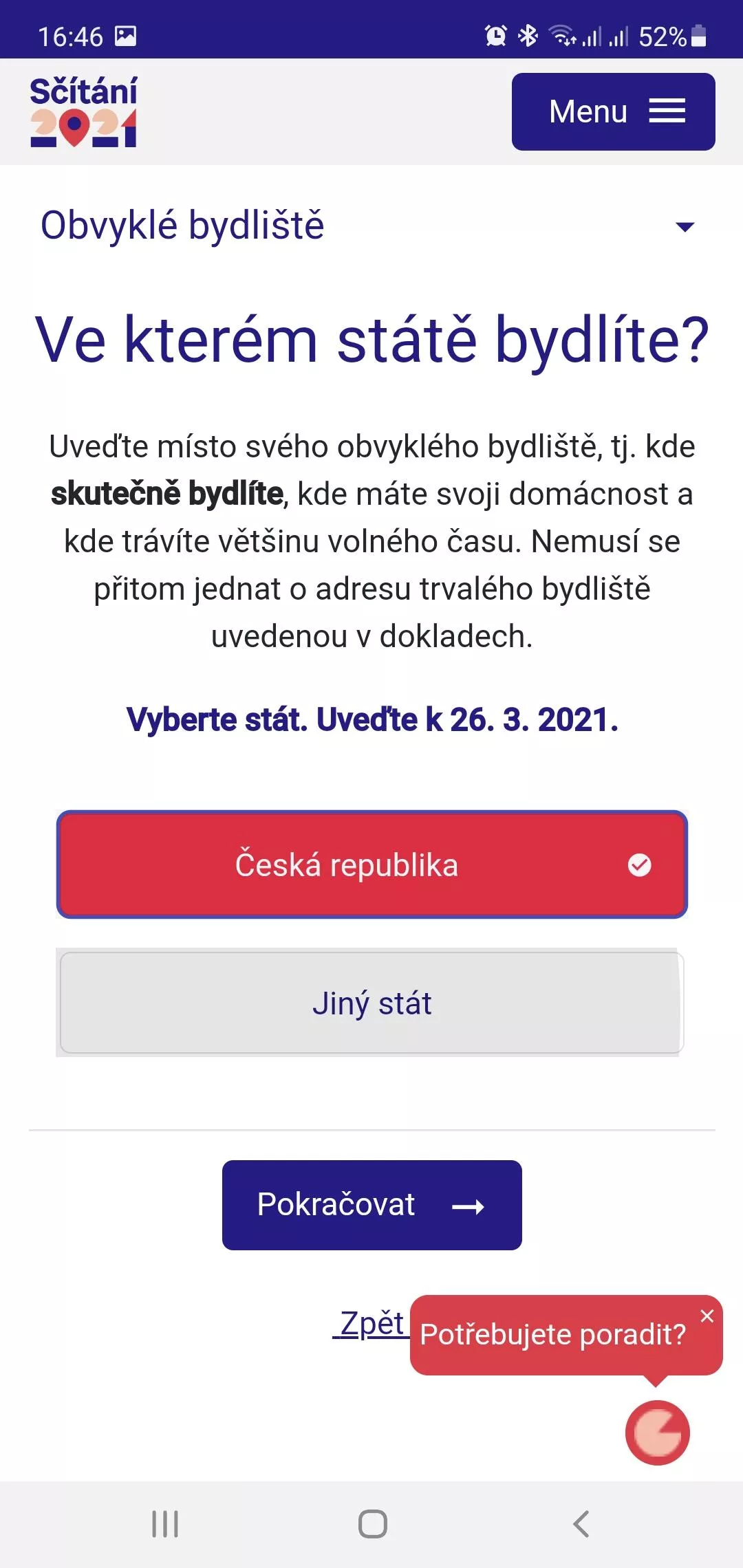Toggle the checkmark on Česká republika
This screenshot has height=1568, width=743.
(x=639, y=865)
